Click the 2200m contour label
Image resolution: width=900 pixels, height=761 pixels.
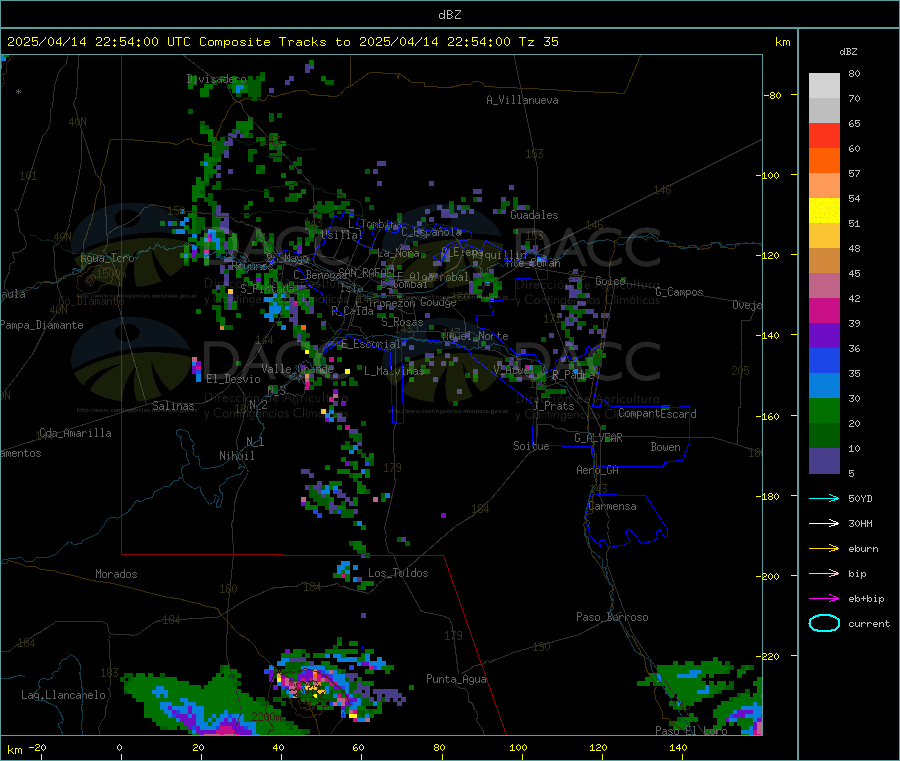[264, 717]
